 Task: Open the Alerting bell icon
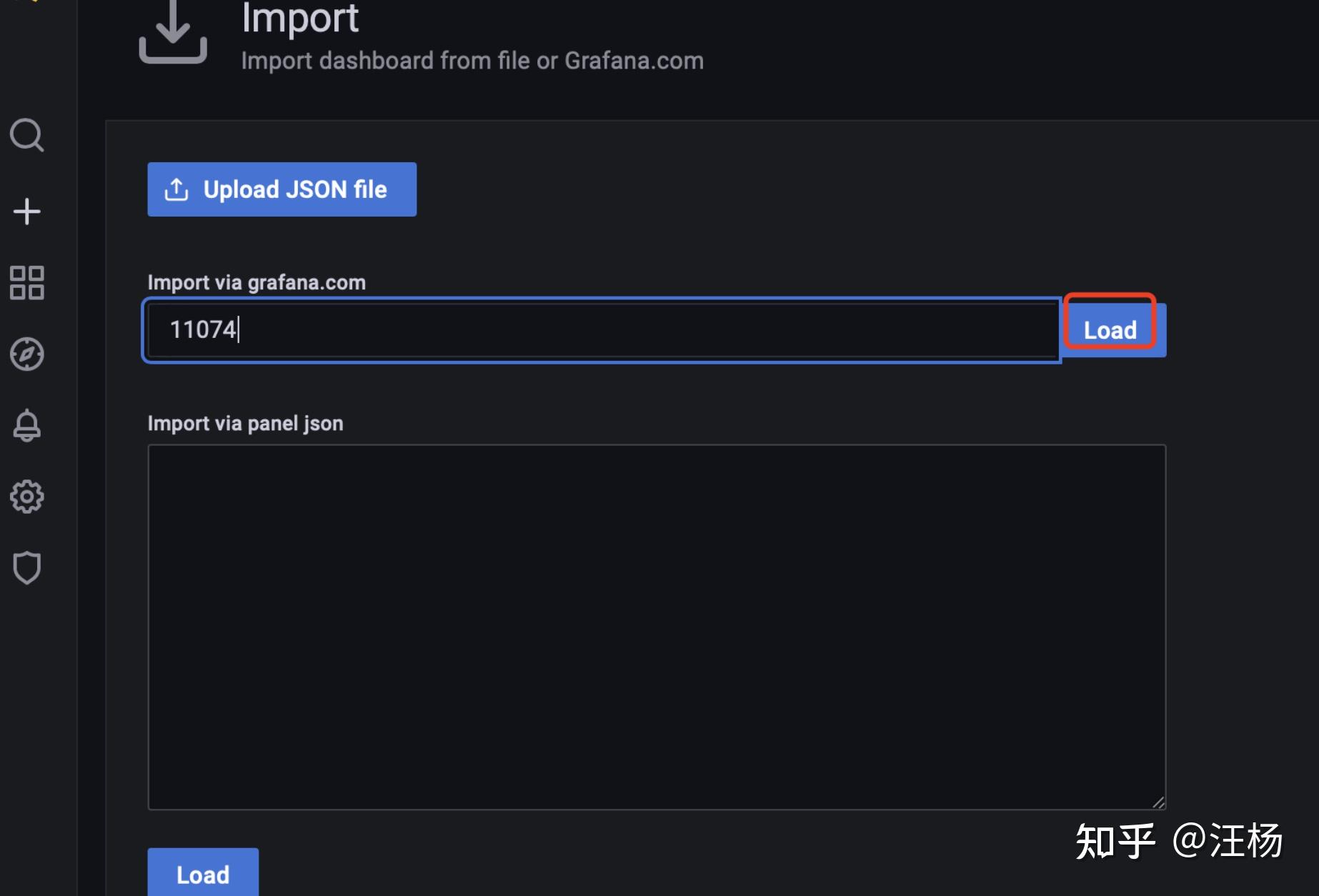pos(27,426)
